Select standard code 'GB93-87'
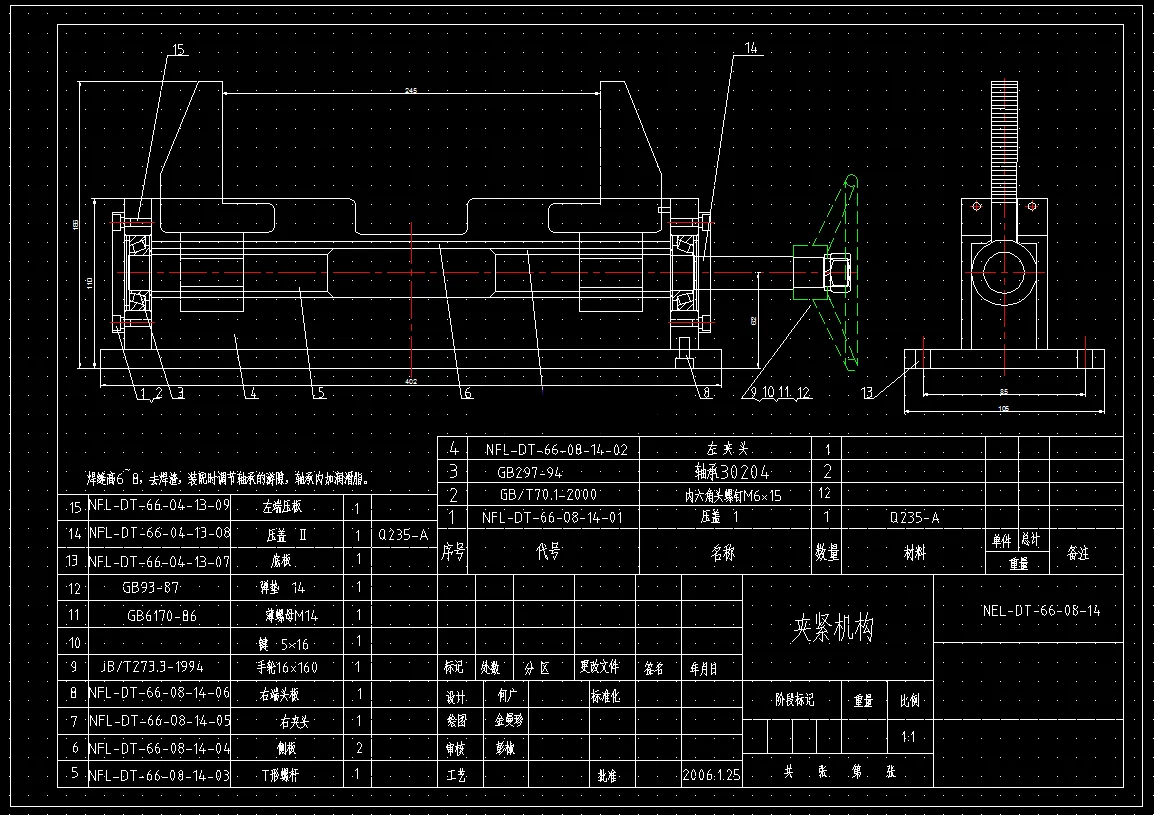This screenshot has width=1154, height=815. click(x=151, y=588)
